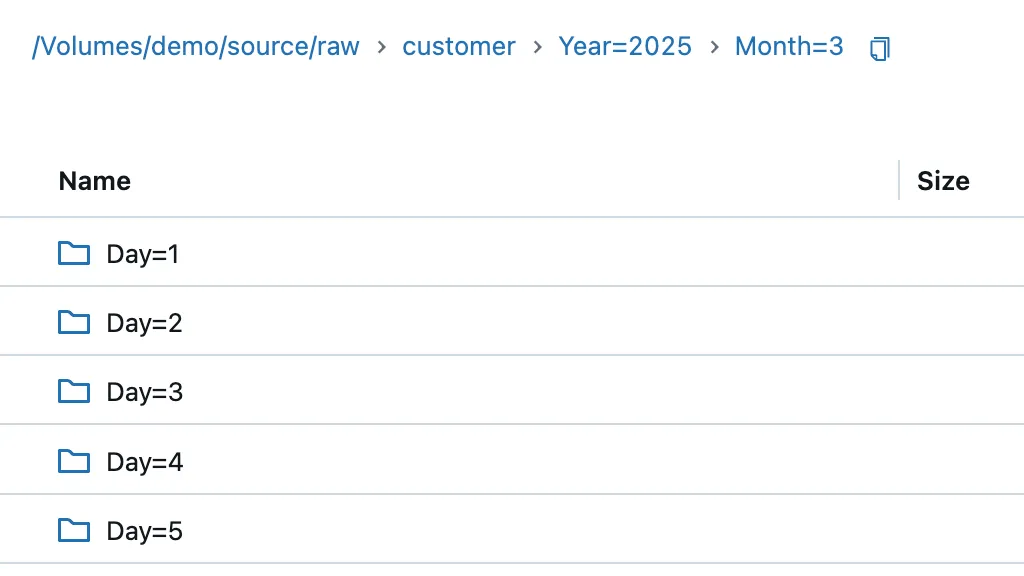Go to the customer breadcrumb

click(459, 46)
